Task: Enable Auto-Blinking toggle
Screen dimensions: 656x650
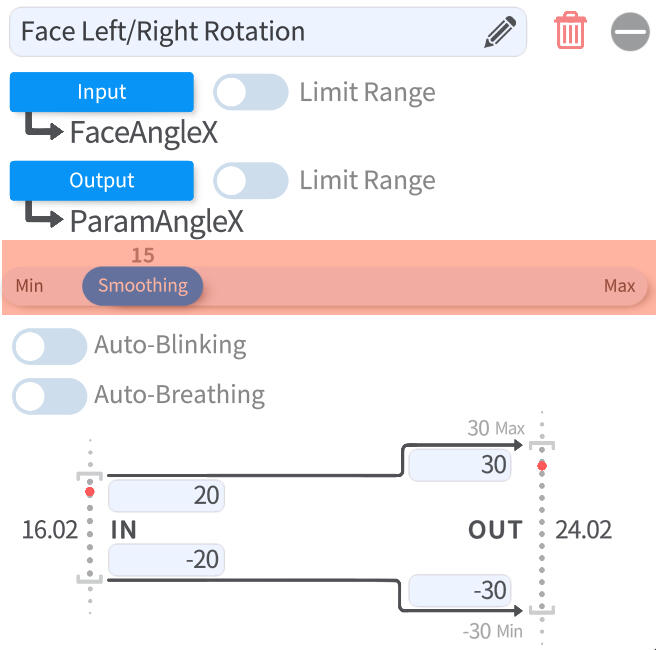Action: pyautogui.click(x=49, y=347)
